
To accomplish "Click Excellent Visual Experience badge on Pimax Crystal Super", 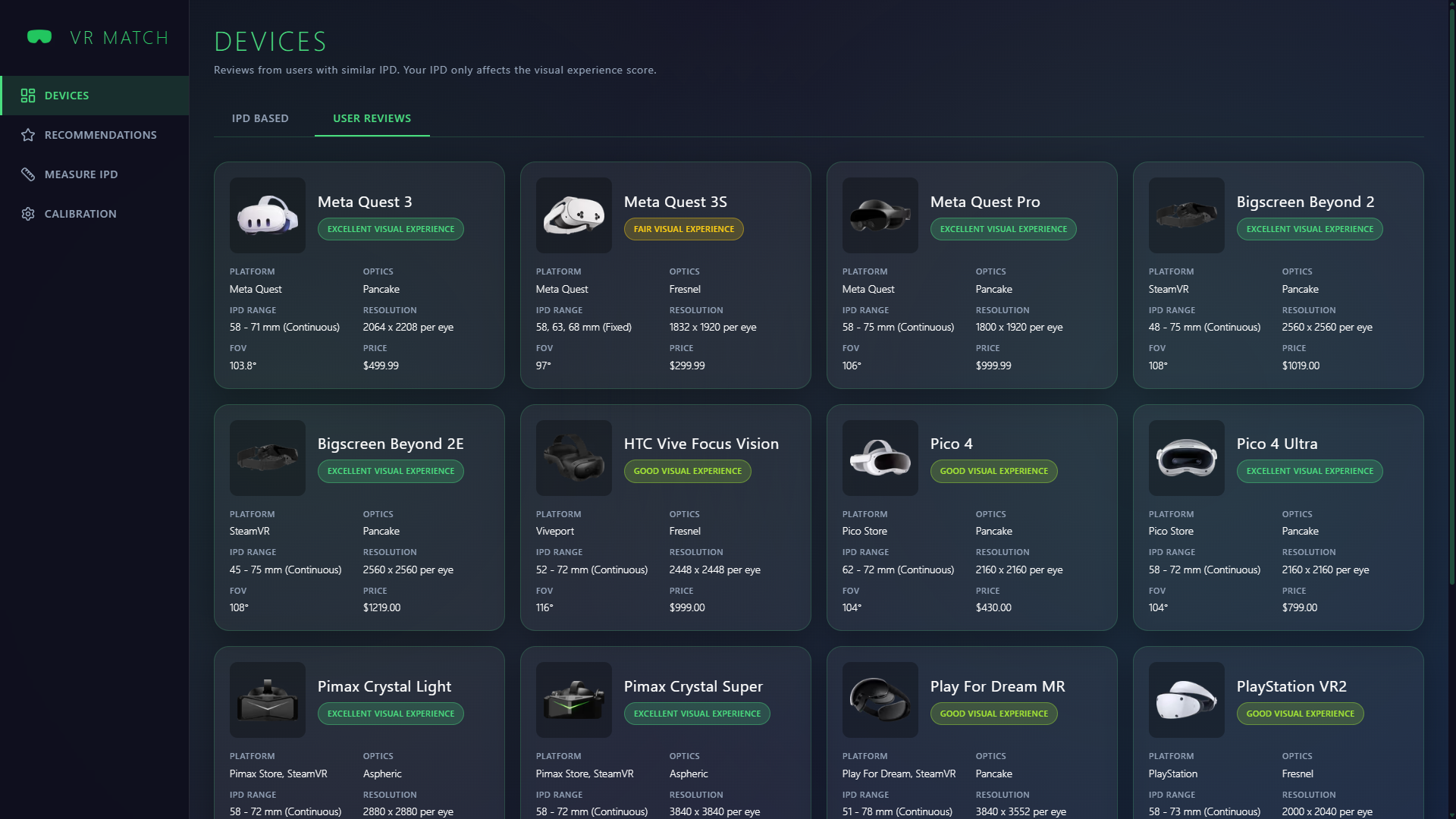I will click(x=697, y=714).
